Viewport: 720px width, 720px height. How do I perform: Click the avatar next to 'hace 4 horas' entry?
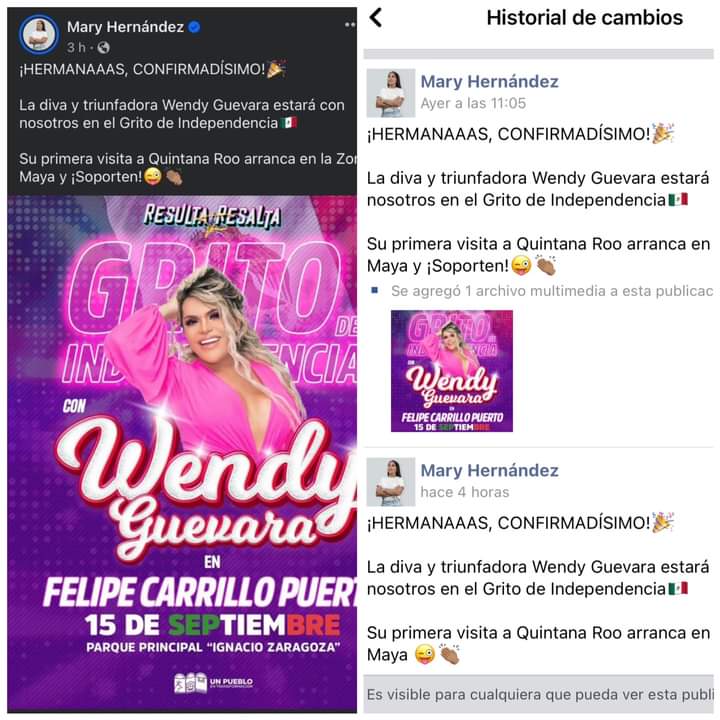point(391,482)
